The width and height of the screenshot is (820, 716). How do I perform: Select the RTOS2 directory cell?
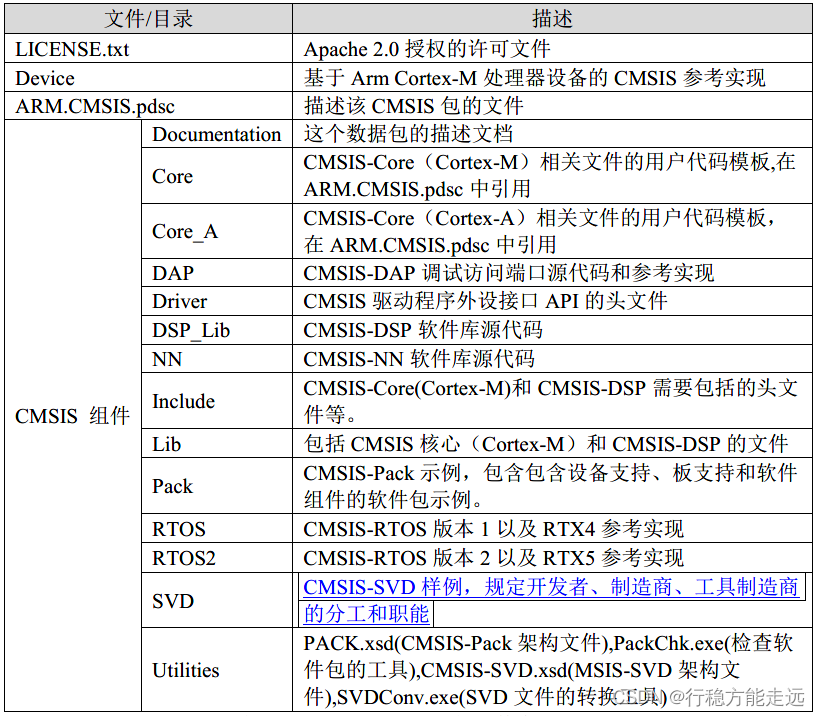click(x=217, y=558)
